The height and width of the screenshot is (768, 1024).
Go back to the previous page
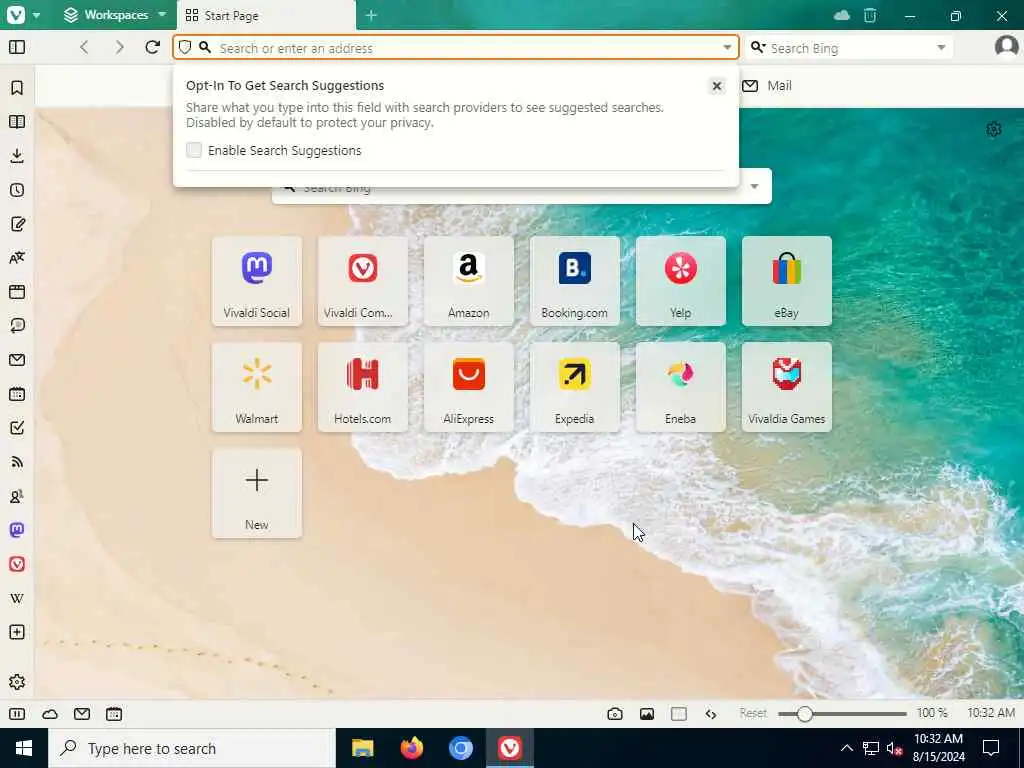coord(84,47)
